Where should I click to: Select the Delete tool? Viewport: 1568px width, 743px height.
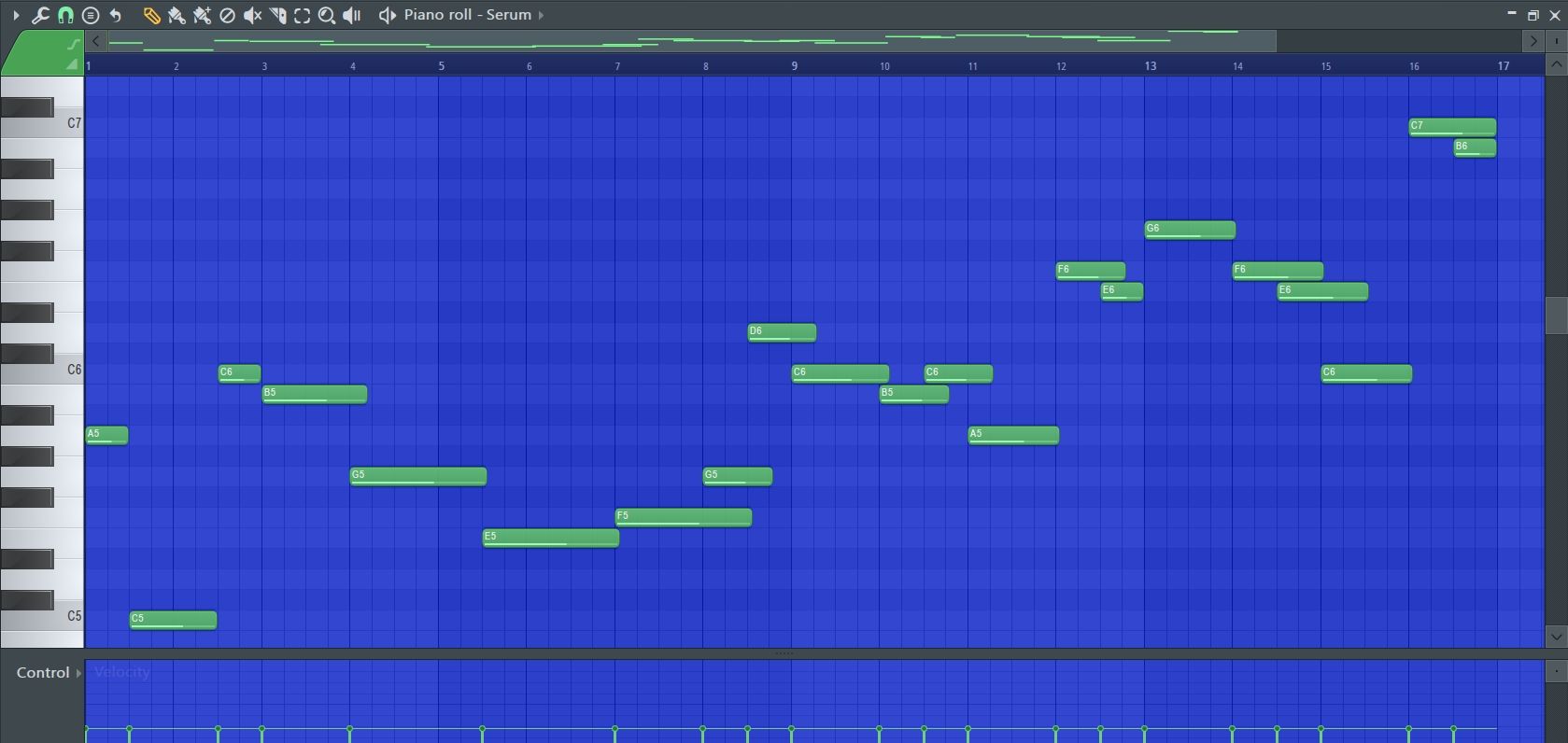point(227,15)
